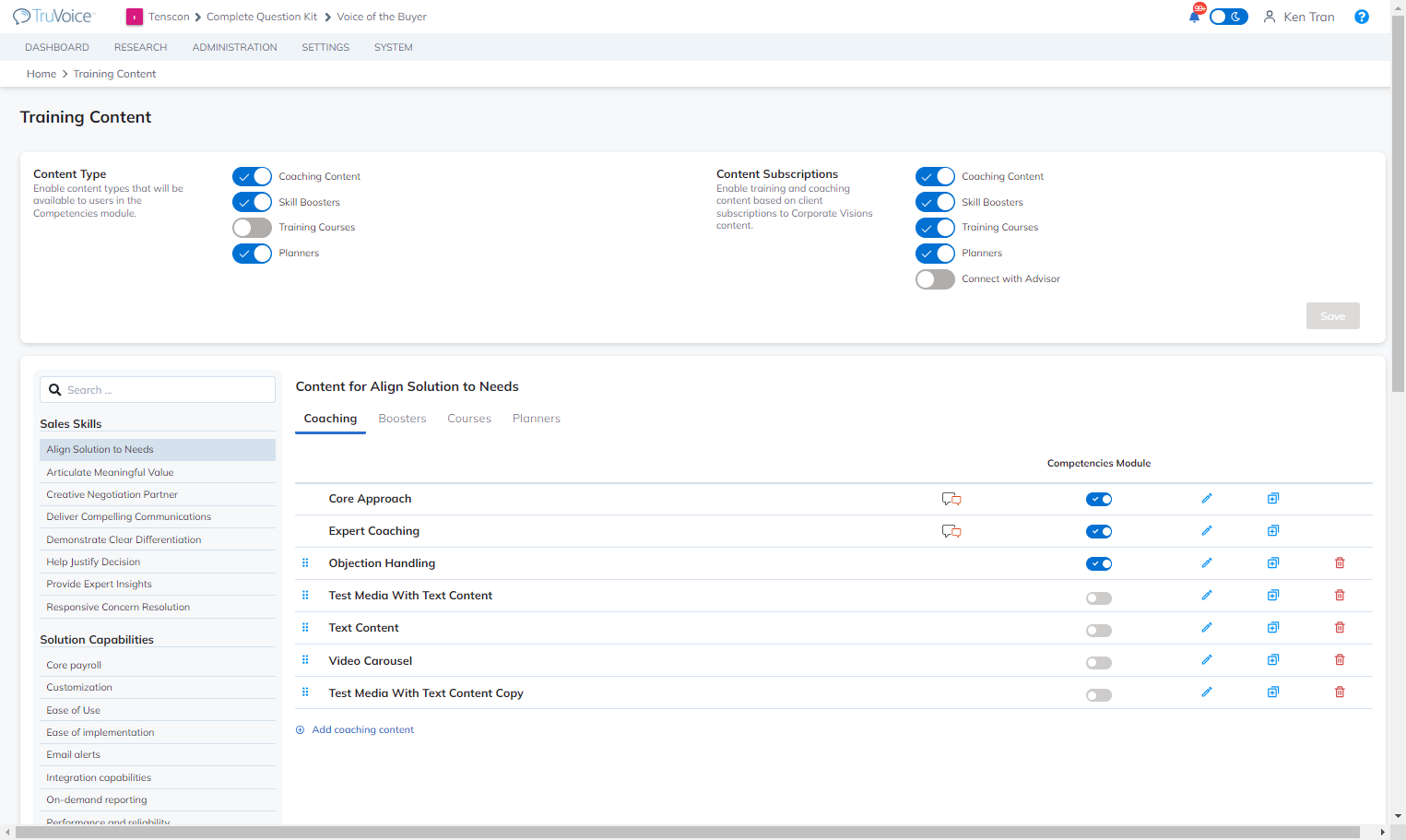Open the notifications bell icon
Image resolution: width=1406 pixels, height=840 pixels.
1195,16
